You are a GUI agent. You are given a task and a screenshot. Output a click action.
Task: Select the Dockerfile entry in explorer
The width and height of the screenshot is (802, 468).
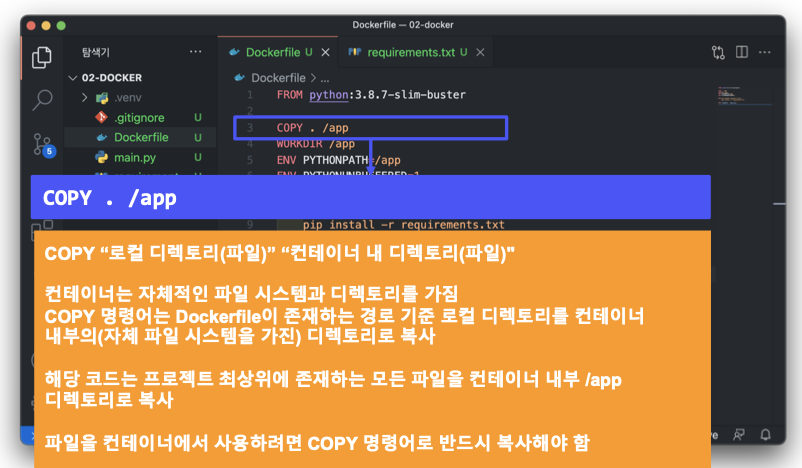[x=141, y=137]
